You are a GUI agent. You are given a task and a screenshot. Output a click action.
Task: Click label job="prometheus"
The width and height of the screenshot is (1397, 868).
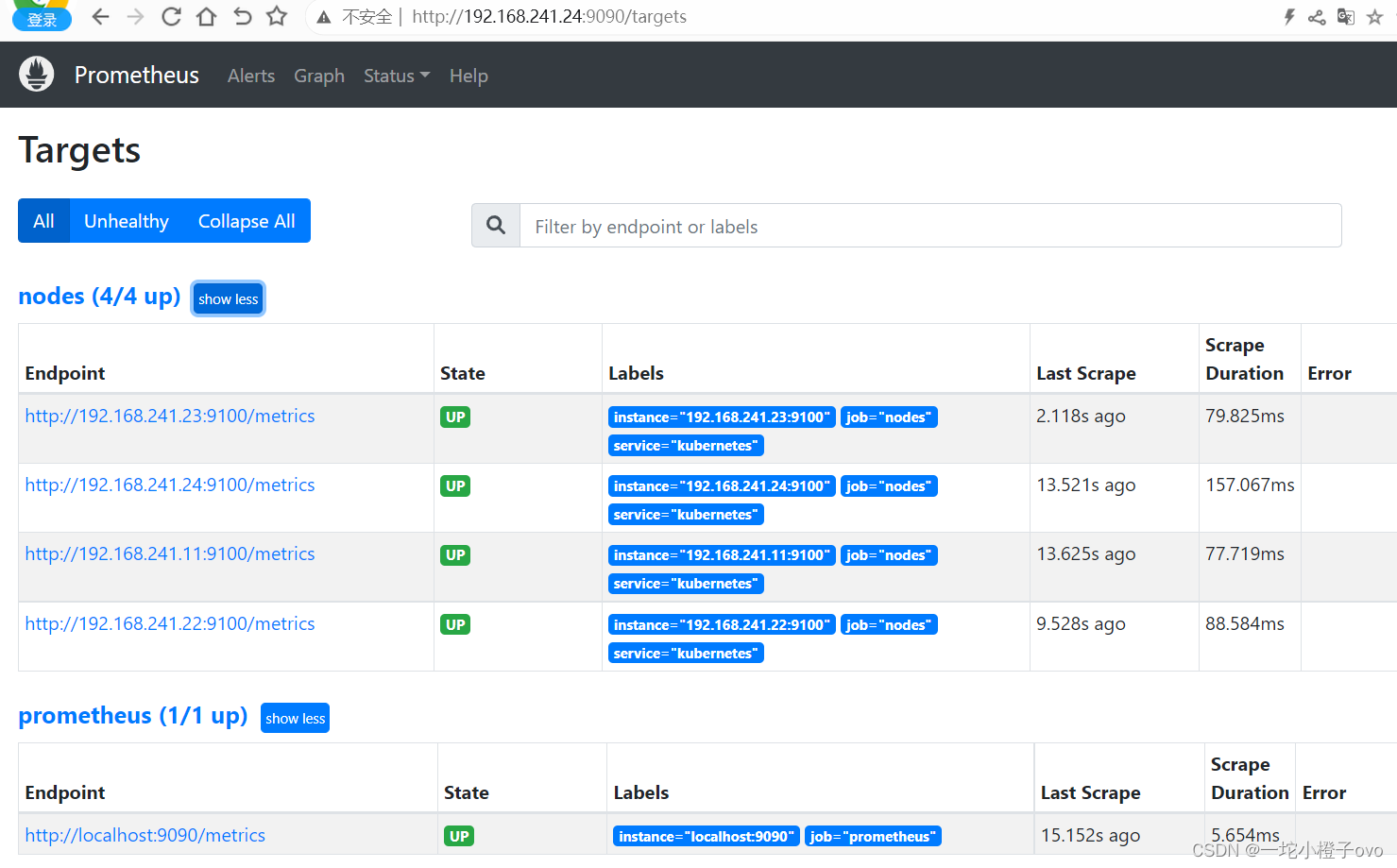(x=873, y=836)
